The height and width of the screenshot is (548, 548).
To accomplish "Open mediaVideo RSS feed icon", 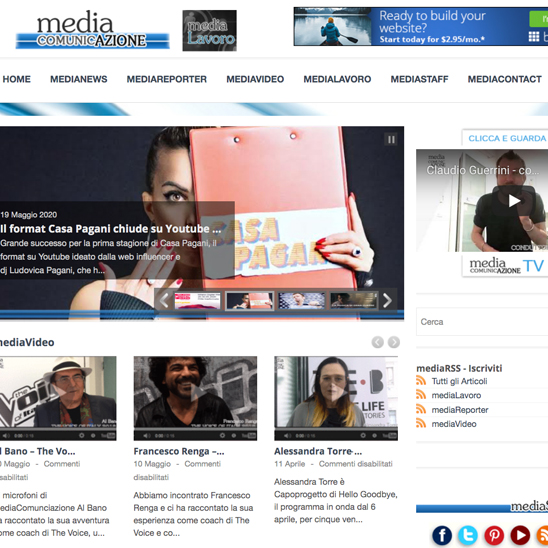I will pyautogui.click(x=421, y=424).
